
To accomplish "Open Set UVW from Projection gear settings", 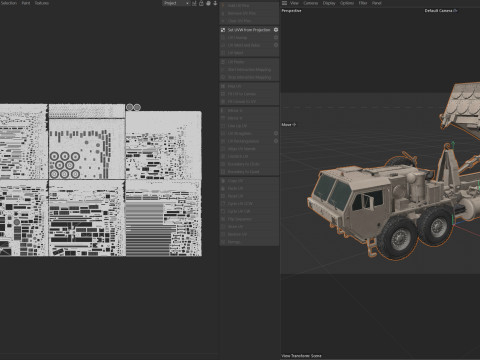I will point(276,30).
